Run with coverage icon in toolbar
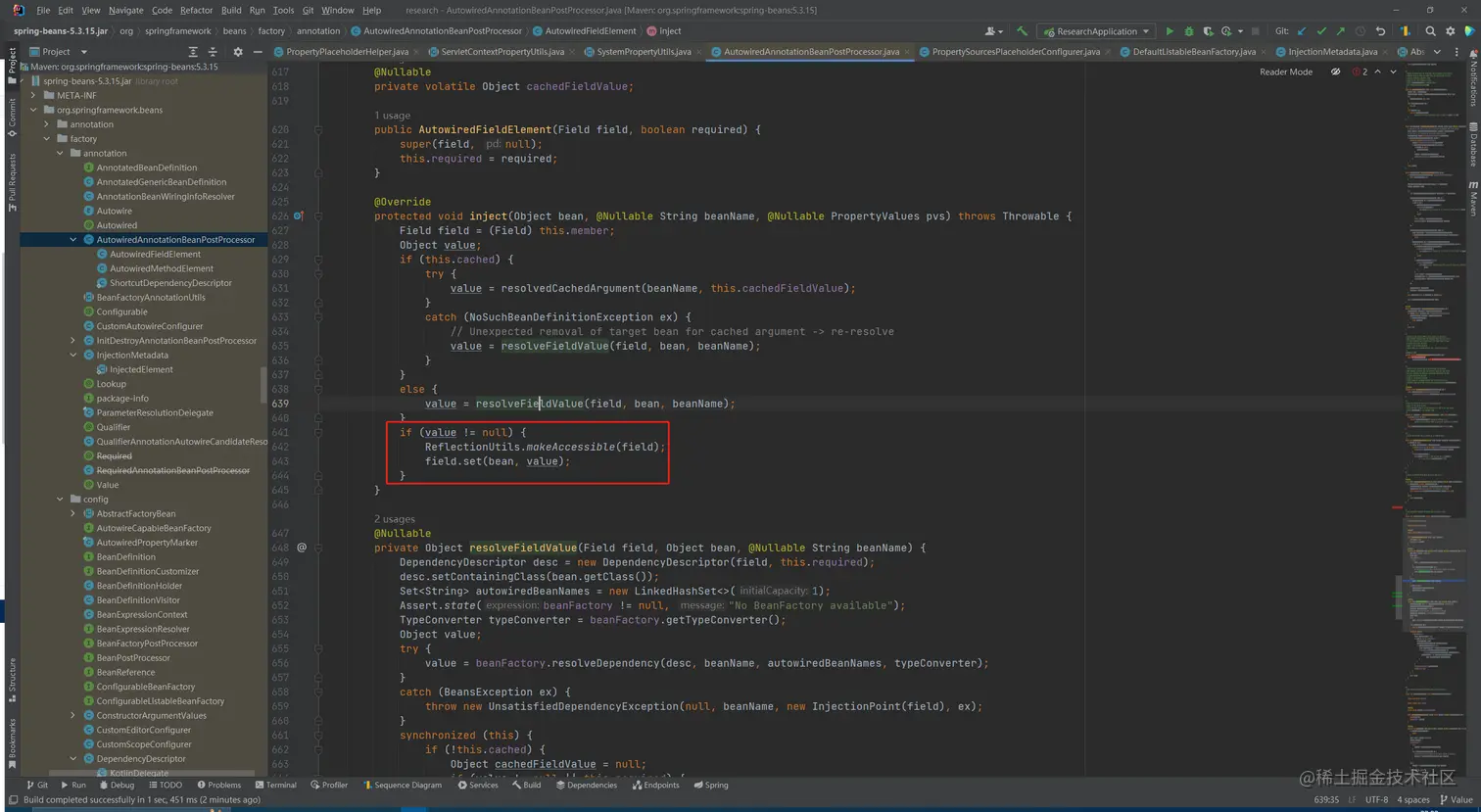 (1208, 31)
